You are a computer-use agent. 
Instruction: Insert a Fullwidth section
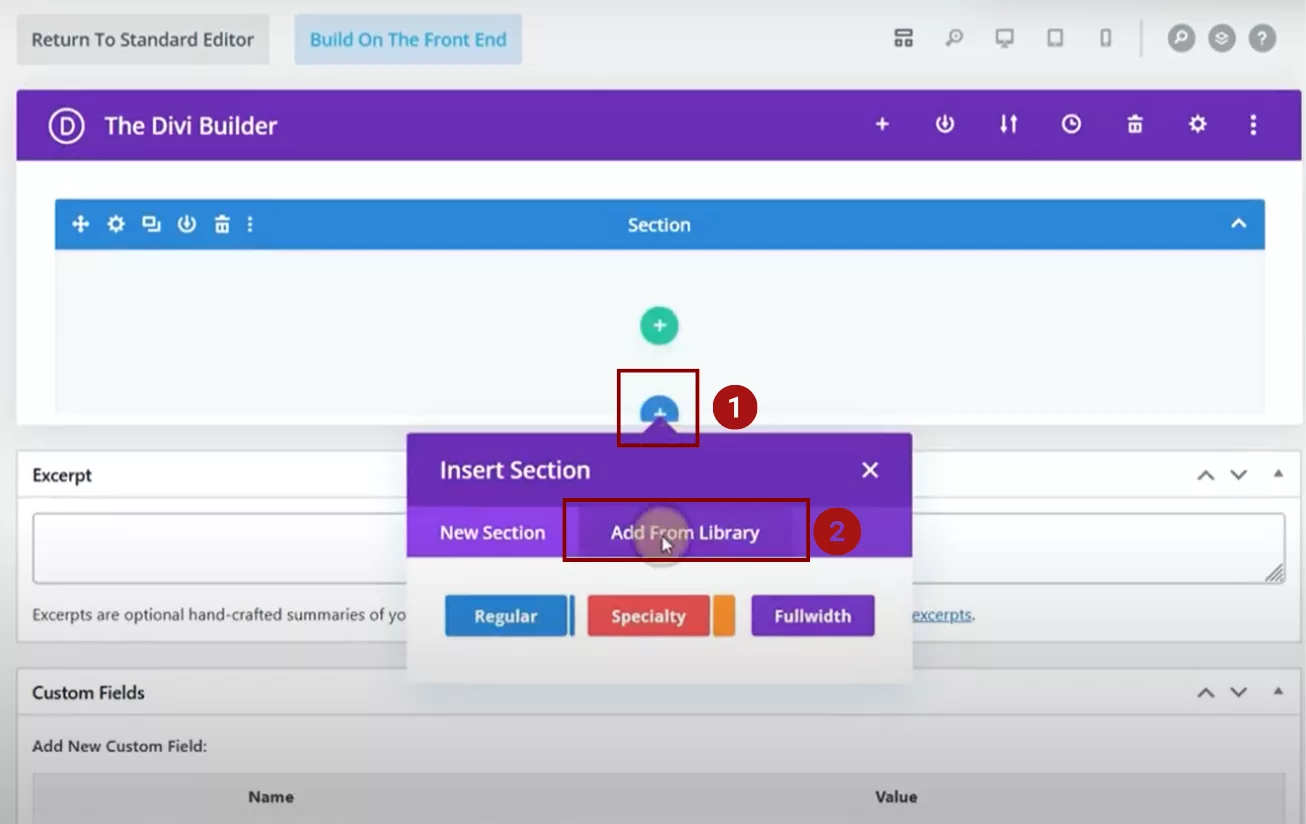point(813,616)
